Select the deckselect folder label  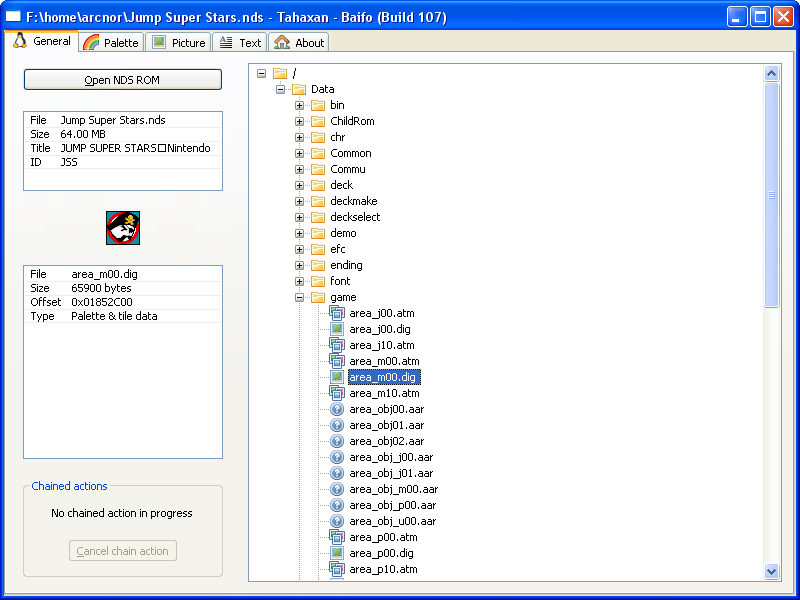click(355, 217)
